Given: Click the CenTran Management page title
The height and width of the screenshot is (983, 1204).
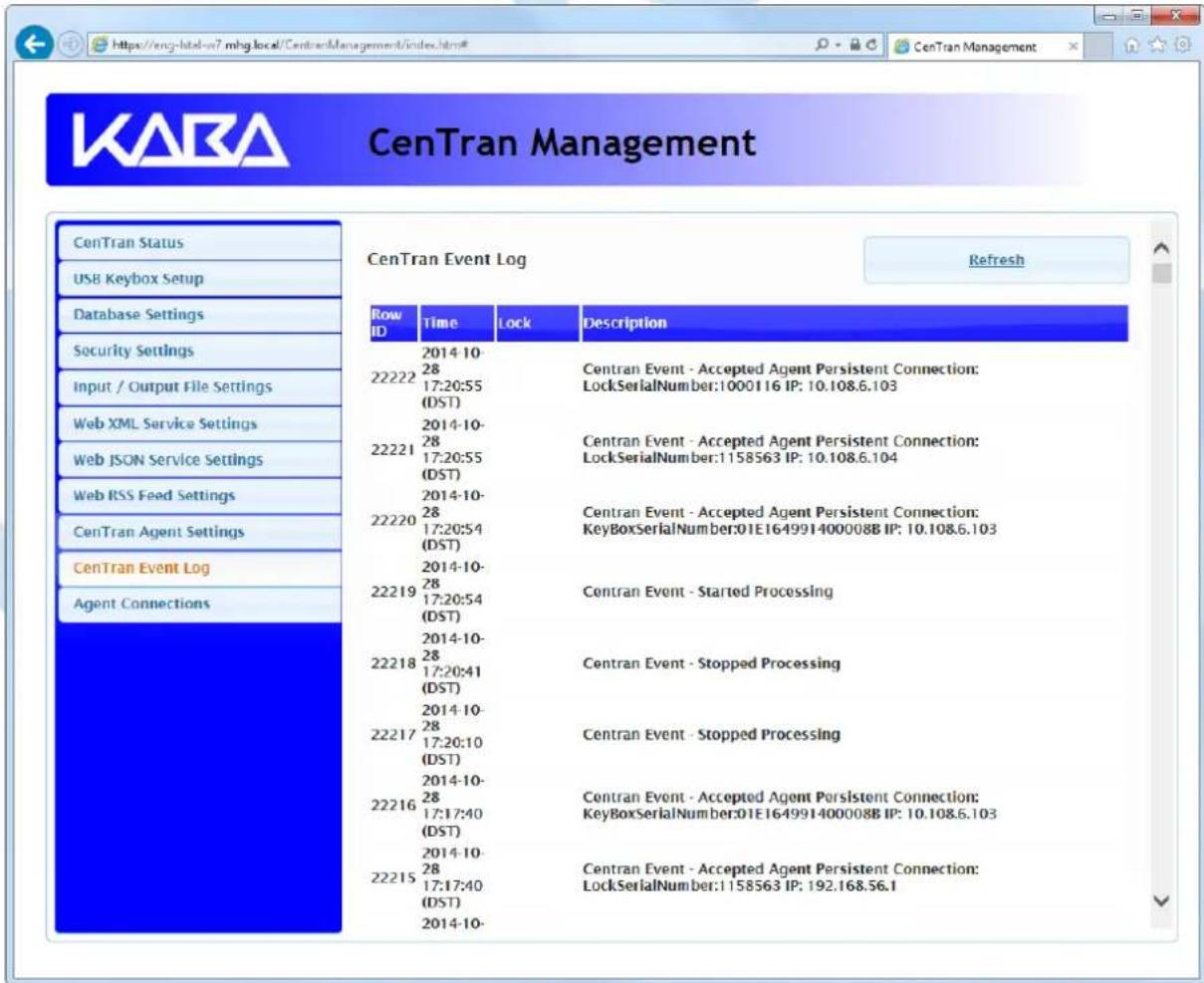Looking at the screenshot, I should [562, 141].
